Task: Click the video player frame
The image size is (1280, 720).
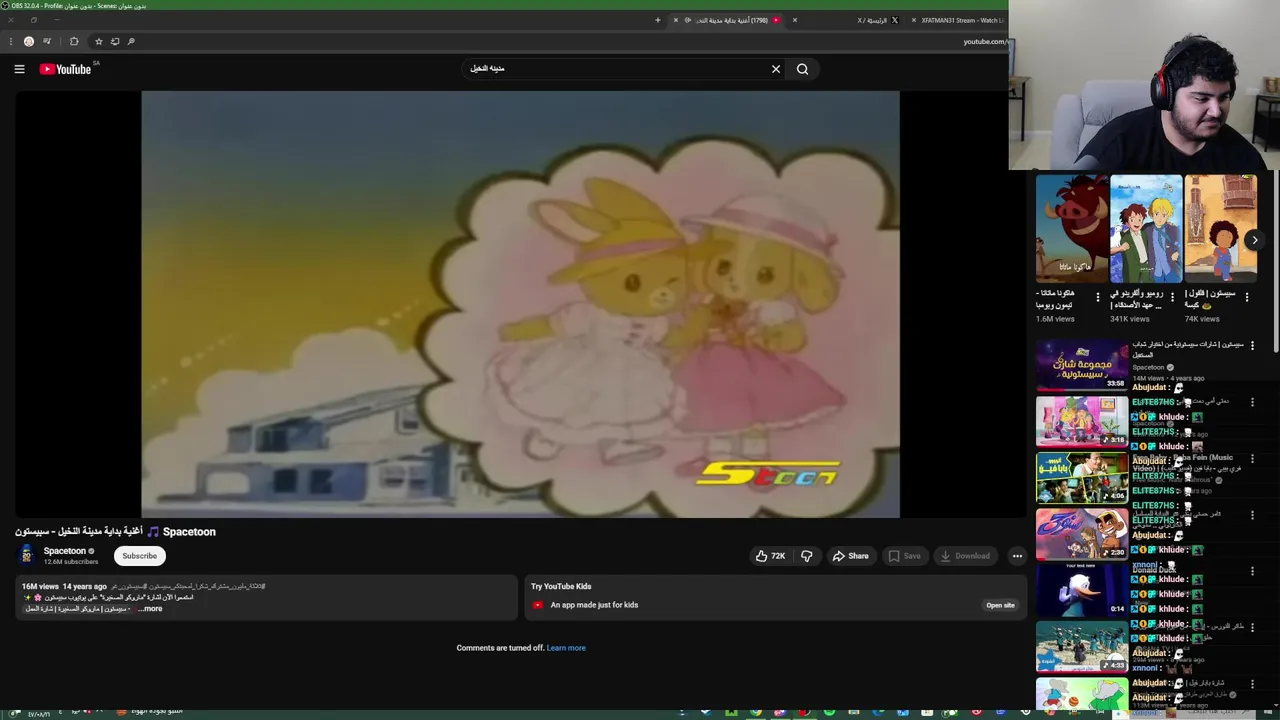Action: [520, 304]
